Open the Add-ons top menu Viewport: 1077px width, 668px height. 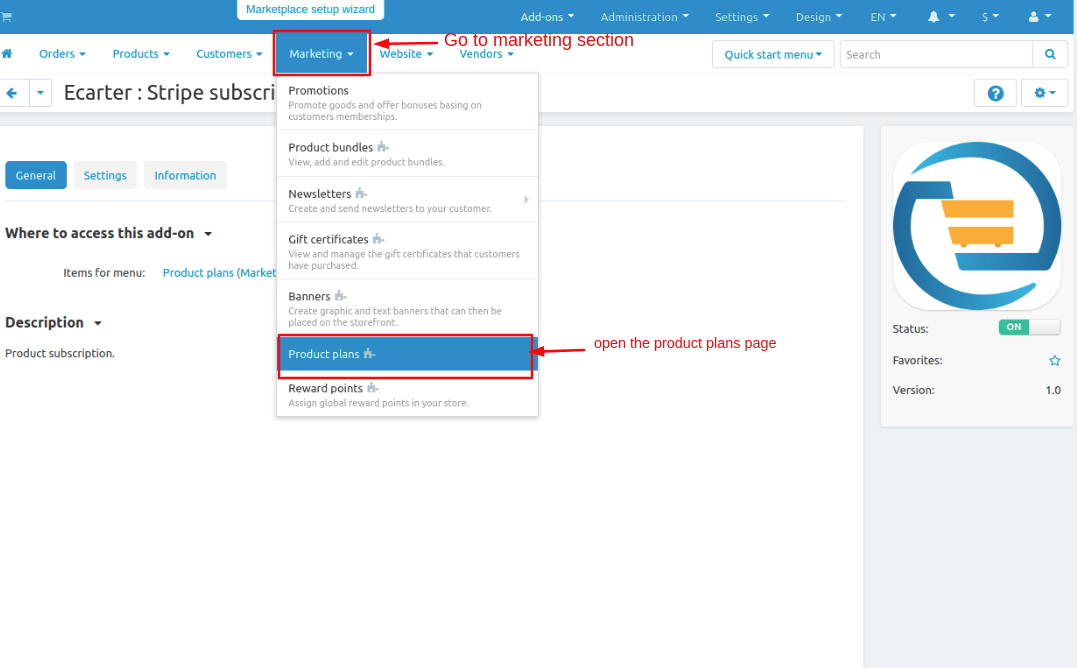coord(547,17)
